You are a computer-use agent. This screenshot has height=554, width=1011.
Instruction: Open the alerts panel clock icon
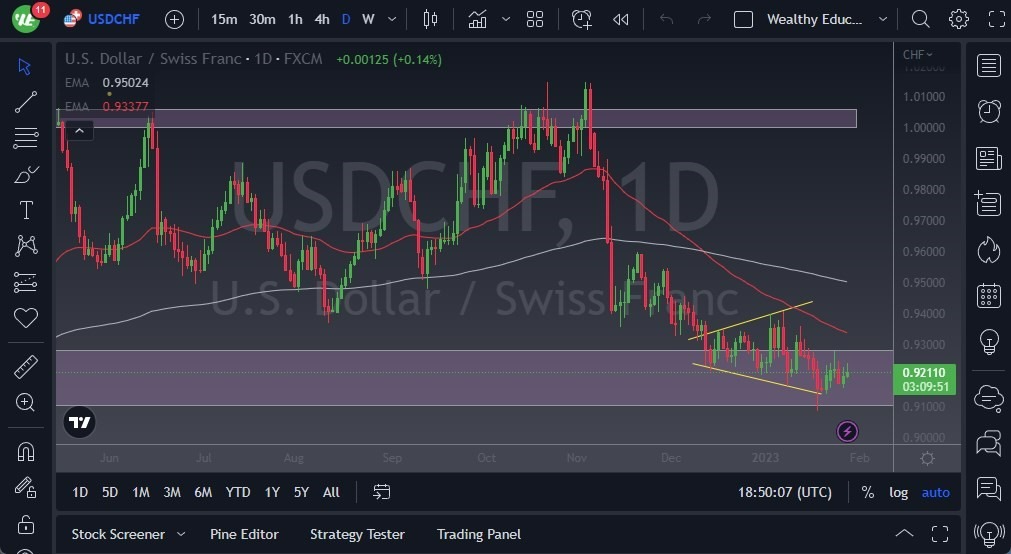988,111
